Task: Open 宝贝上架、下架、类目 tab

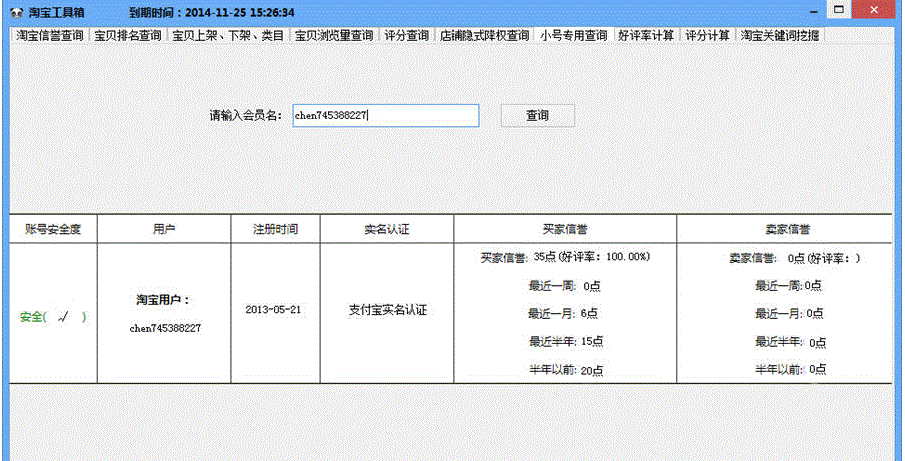Action: 229,35
